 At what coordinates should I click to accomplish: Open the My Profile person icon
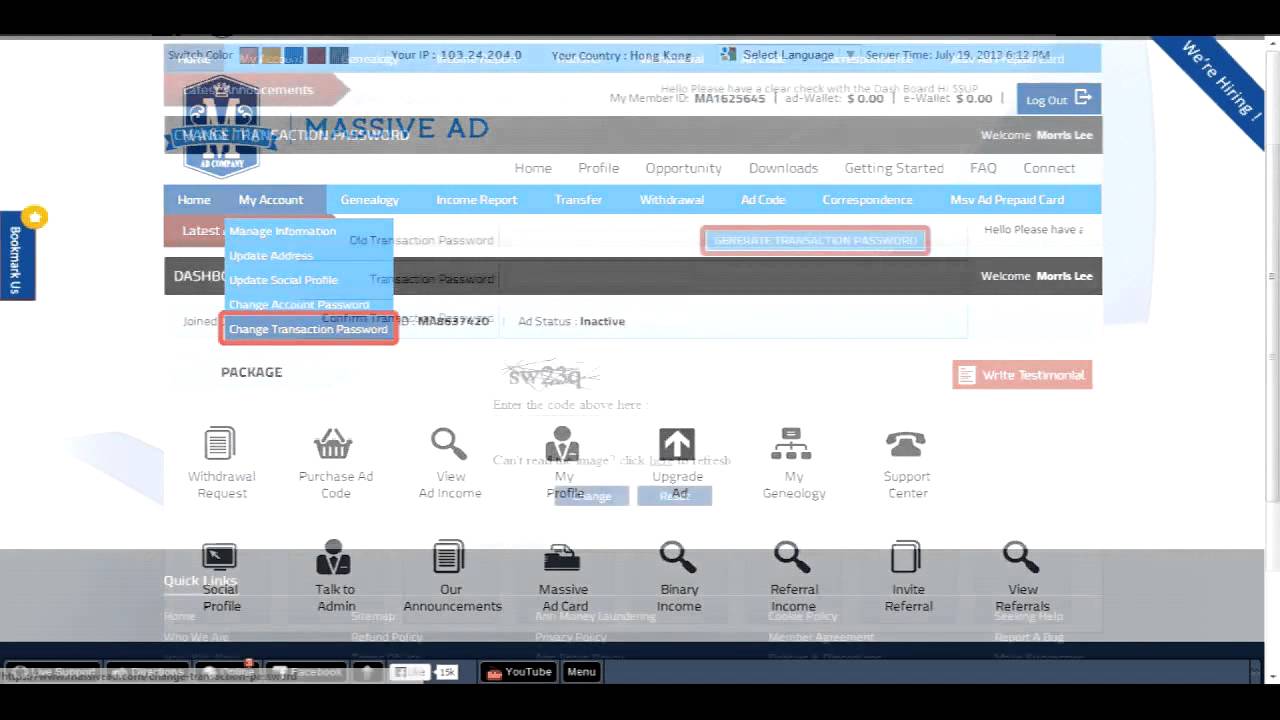coord(563,443)
